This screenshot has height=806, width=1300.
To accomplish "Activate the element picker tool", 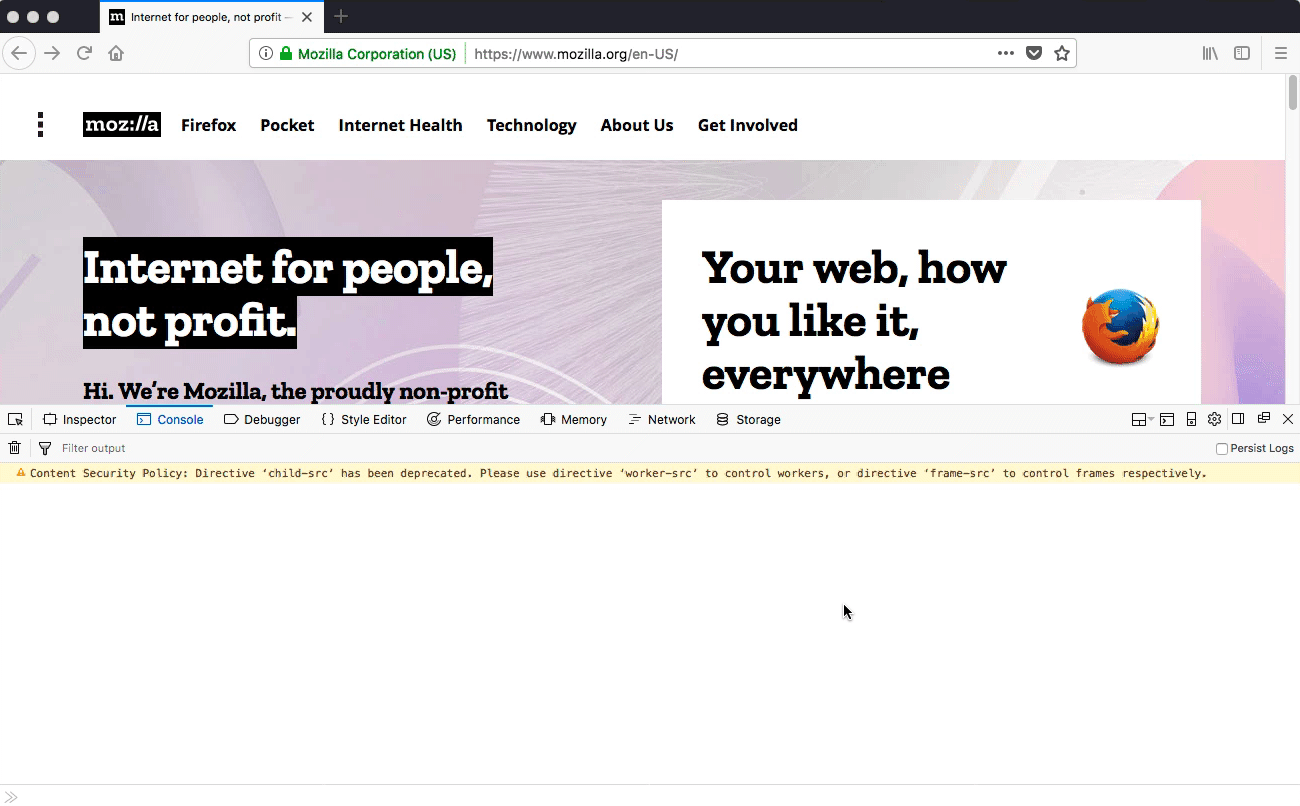I will [x=15, y=419].
